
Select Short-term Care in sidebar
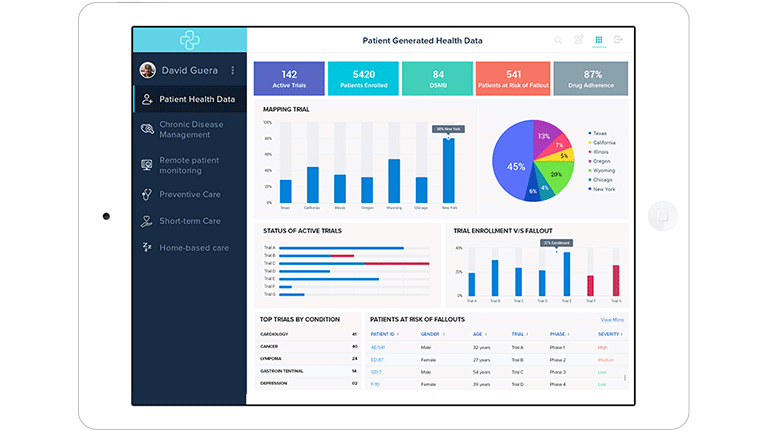pyautogui.click(x=189, y=221)
